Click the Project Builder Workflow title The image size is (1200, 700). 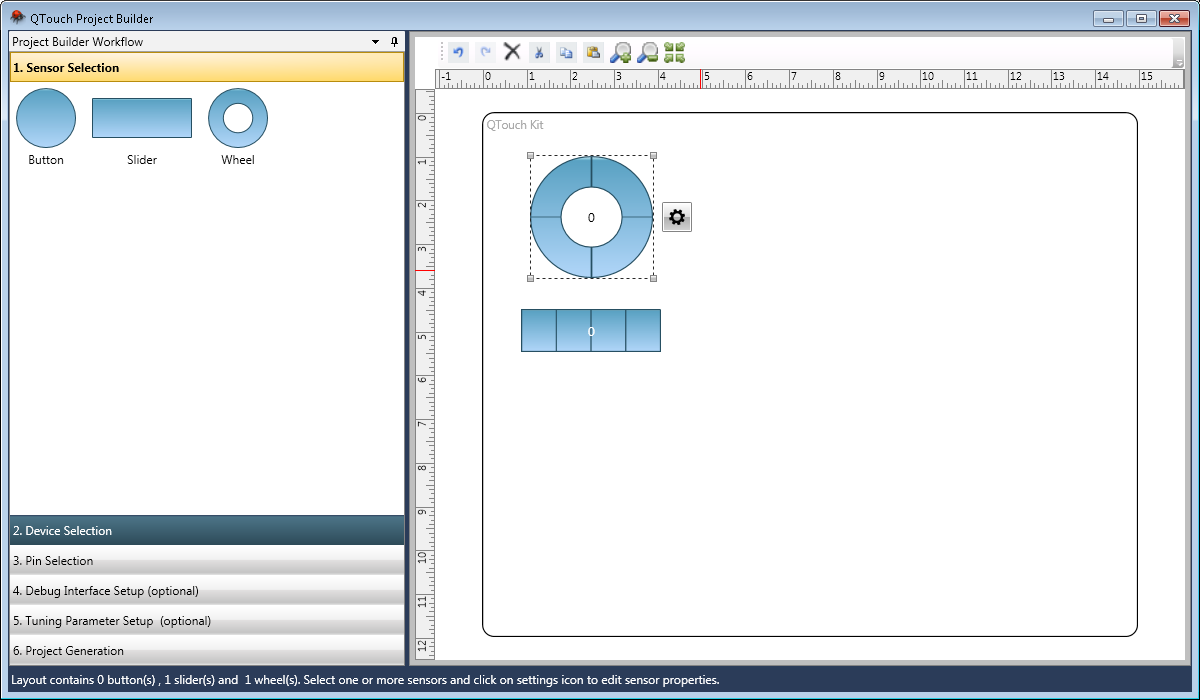pos(78,42)
